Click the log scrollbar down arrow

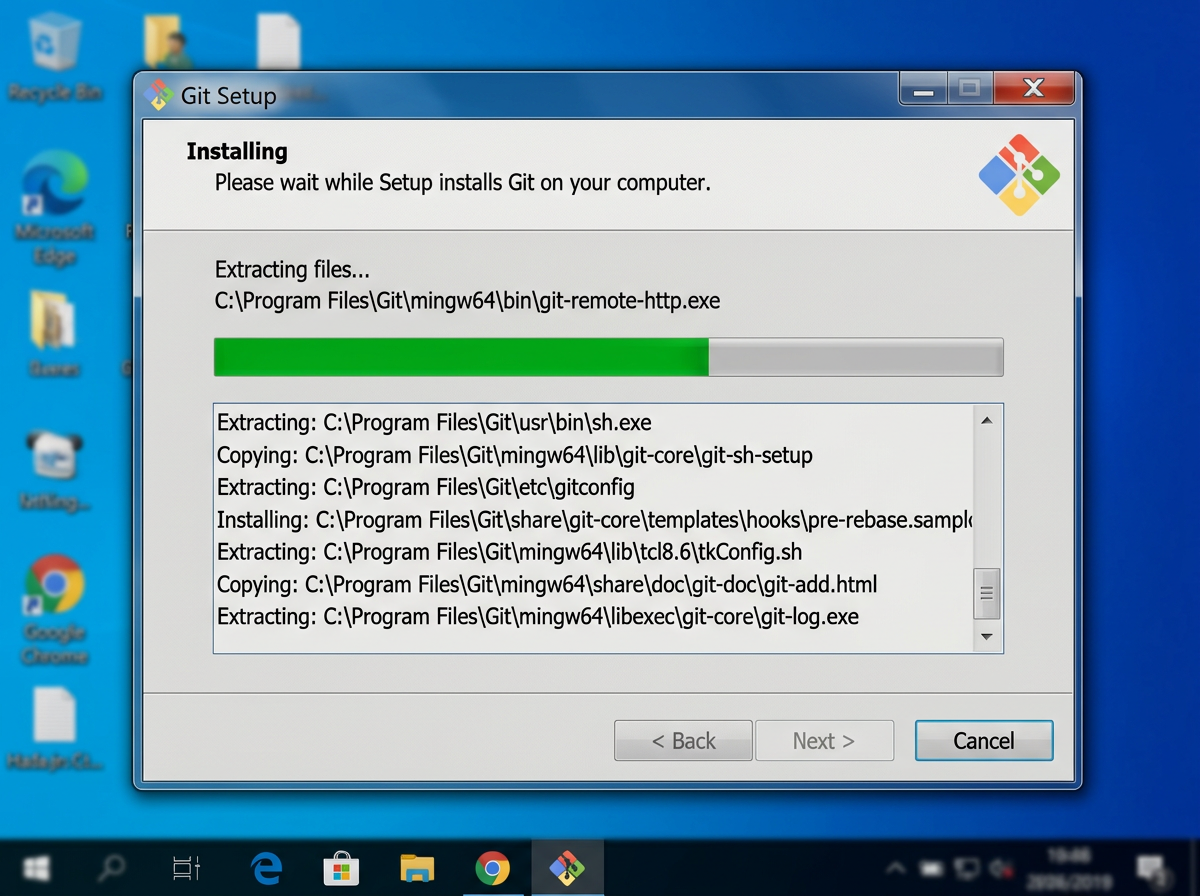[987, 636]
